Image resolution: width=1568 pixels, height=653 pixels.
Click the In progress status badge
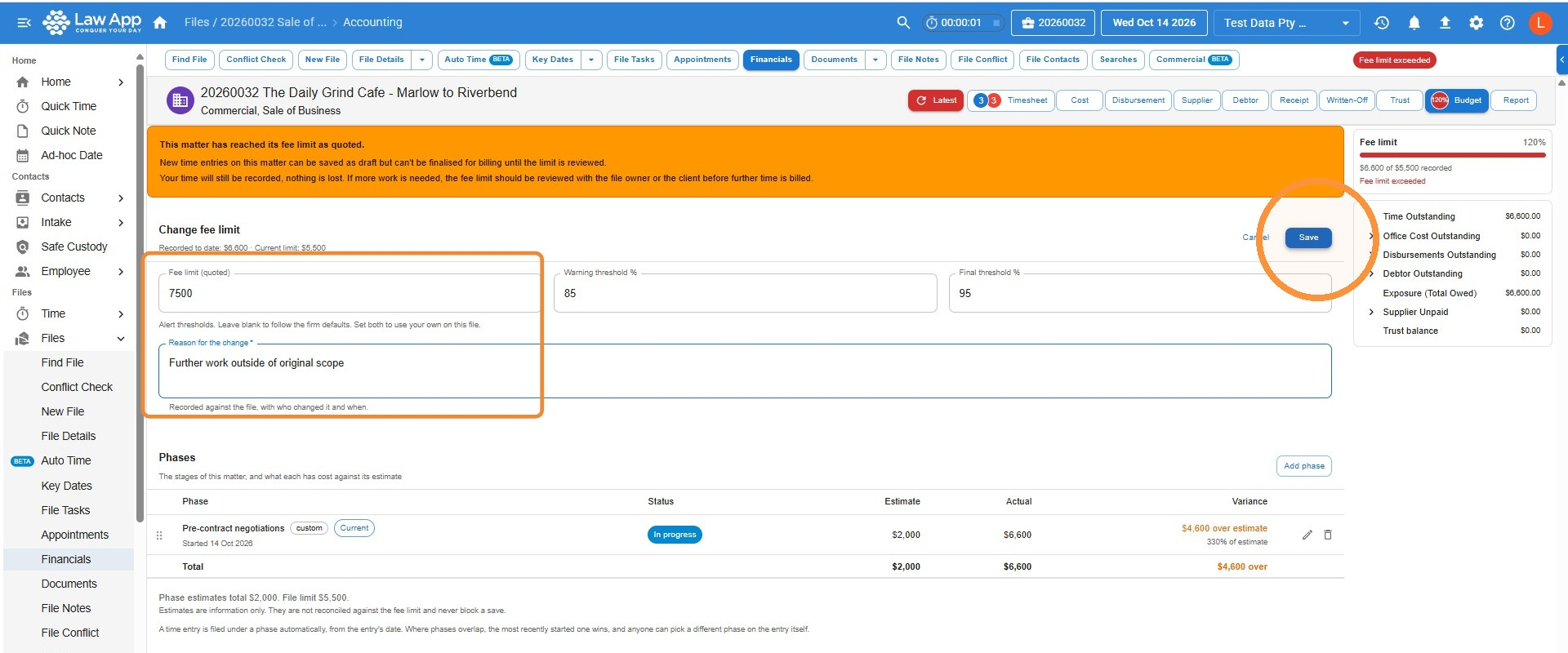pos(675,535)
